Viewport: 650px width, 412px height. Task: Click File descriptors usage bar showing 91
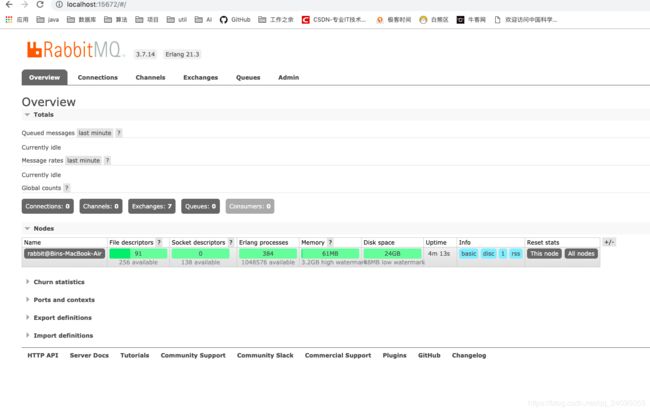pos(138,254)
